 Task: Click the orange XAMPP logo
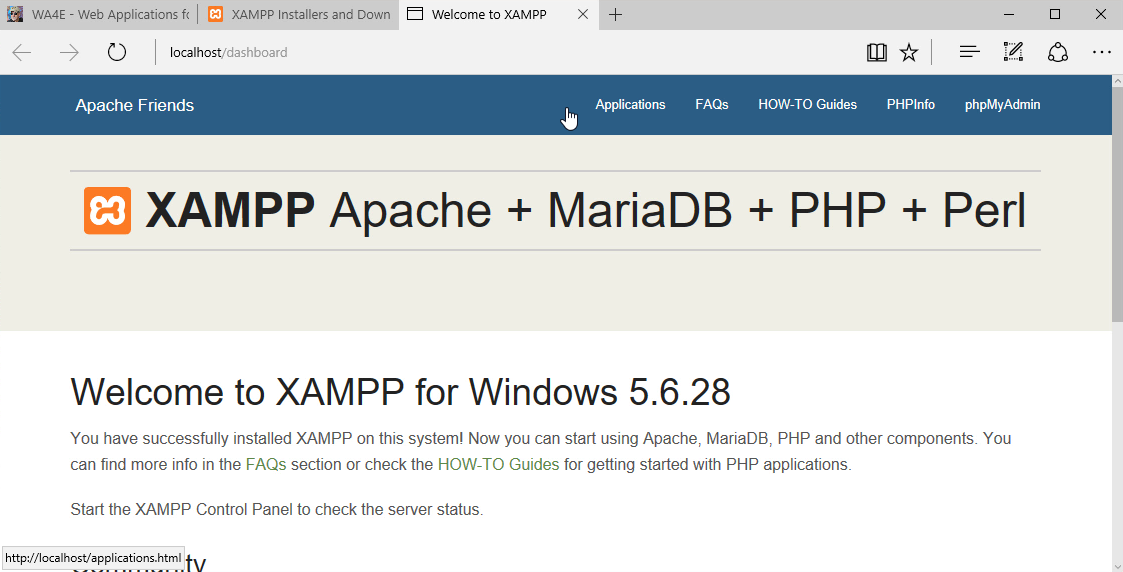tap(107, 211)
